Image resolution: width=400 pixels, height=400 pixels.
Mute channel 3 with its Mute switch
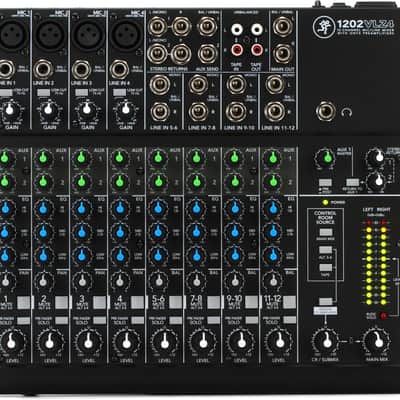click(99, 303)
